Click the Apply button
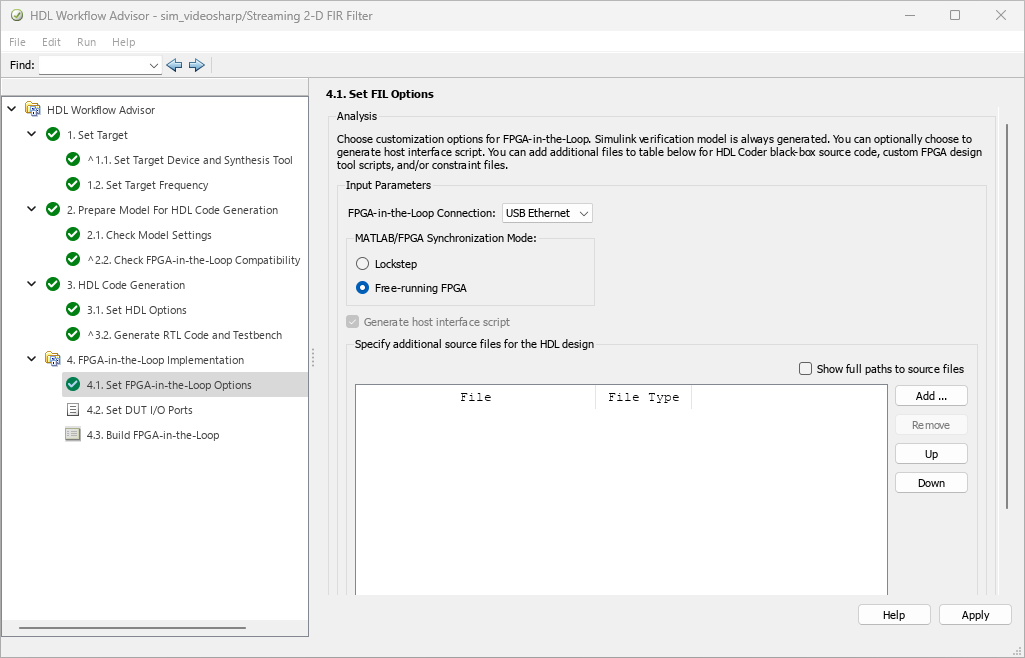Viewport: 1025px width, 658px height. (x=975, y=615)
